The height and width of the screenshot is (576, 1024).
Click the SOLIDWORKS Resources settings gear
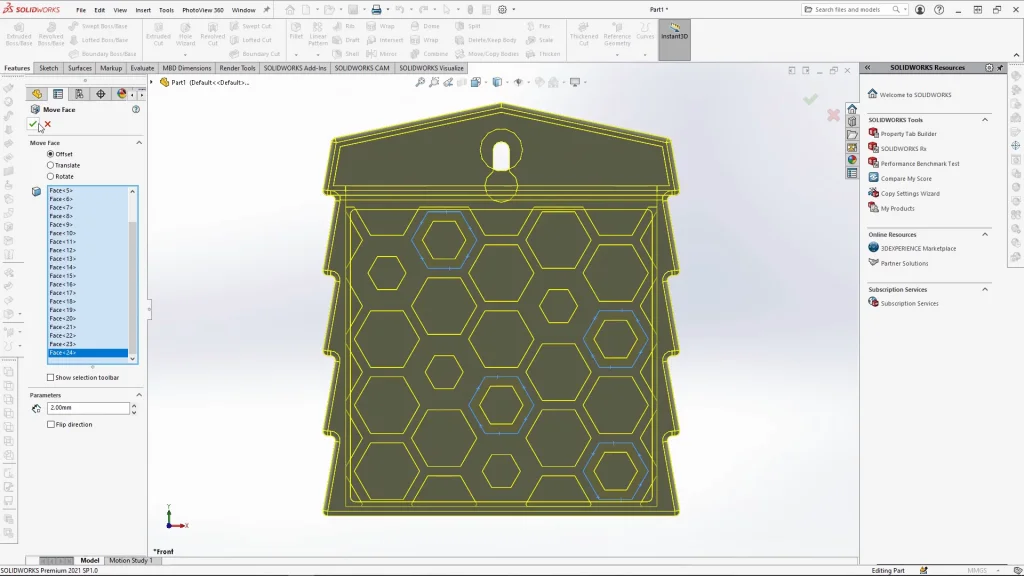988,68
